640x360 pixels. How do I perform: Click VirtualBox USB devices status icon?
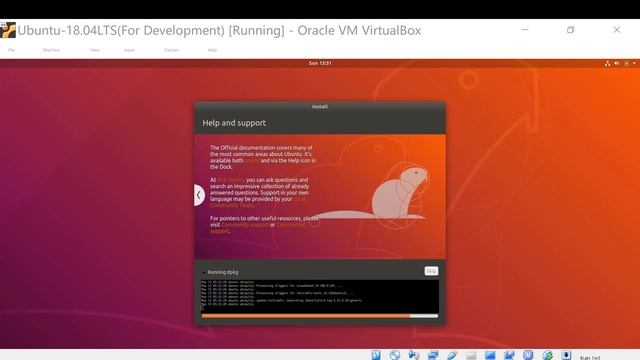point(452,355)
